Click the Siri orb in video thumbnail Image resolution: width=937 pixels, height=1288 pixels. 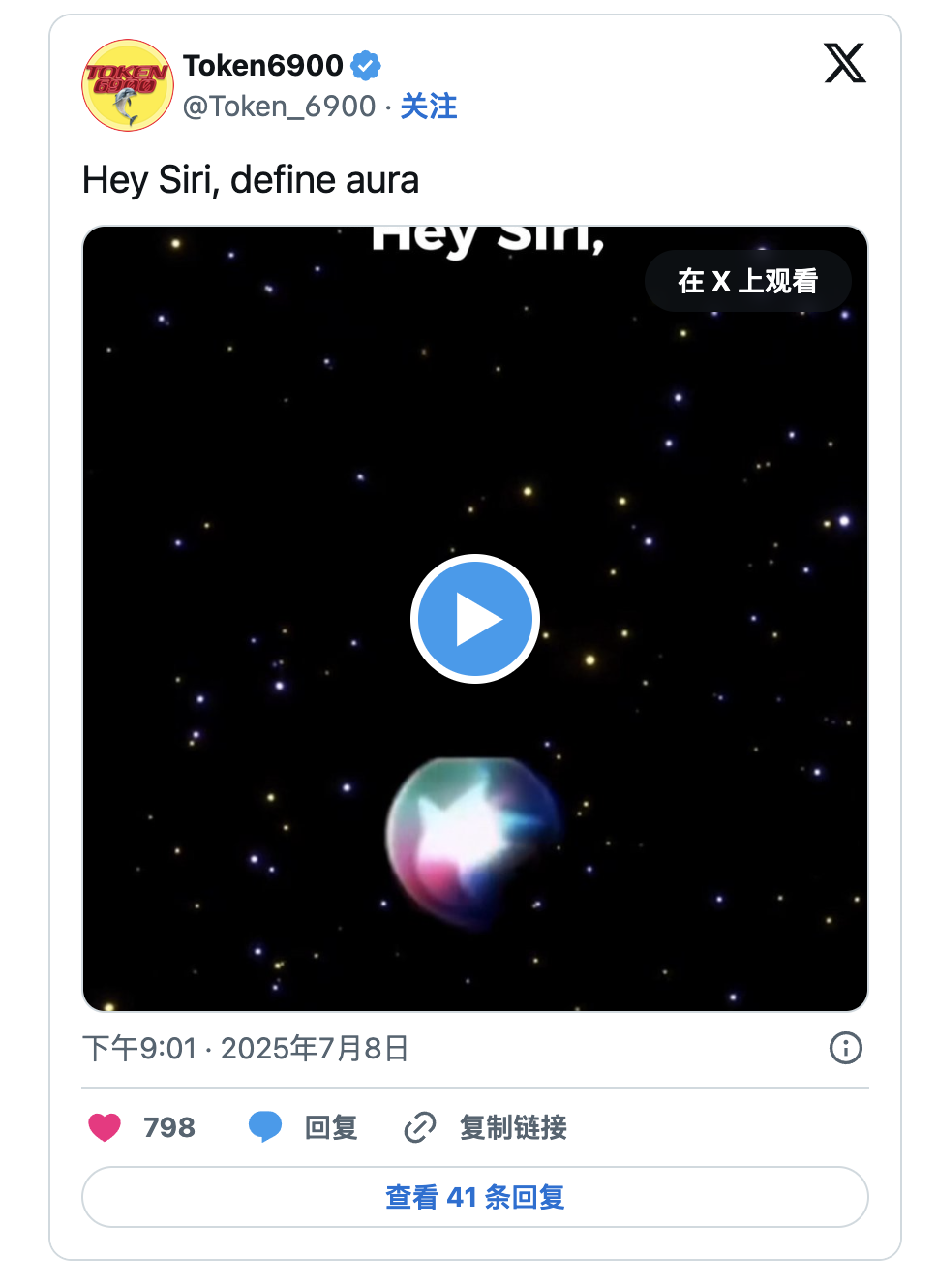click(472, 839)
